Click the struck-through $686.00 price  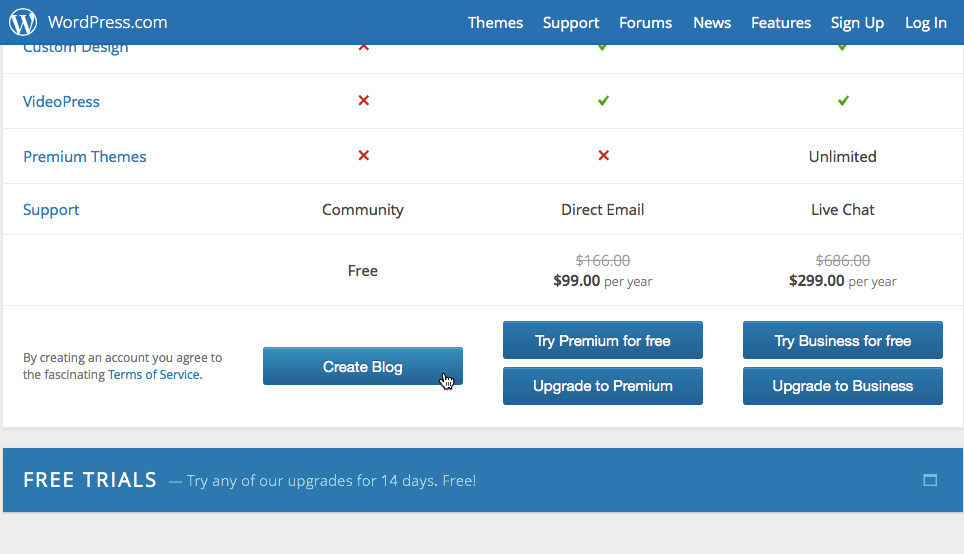pos(842,261)
